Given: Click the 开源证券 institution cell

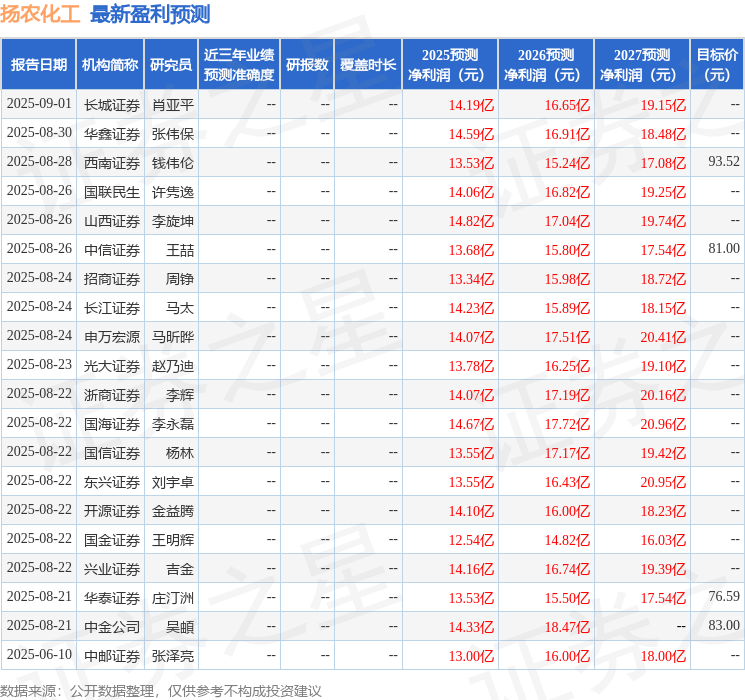Looking at the screenshot, I should [112, 511].
